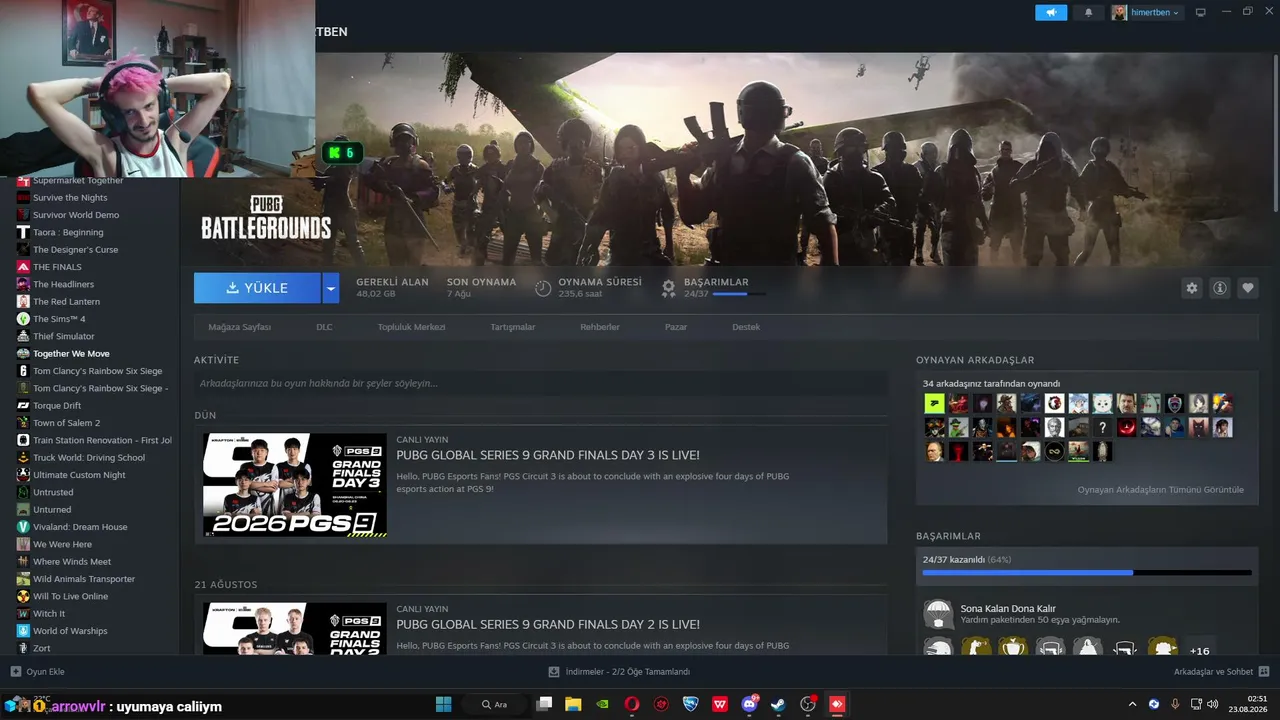Select Torque Drift icon in library
Screen dimensions: 1280x720
[23, 405]
